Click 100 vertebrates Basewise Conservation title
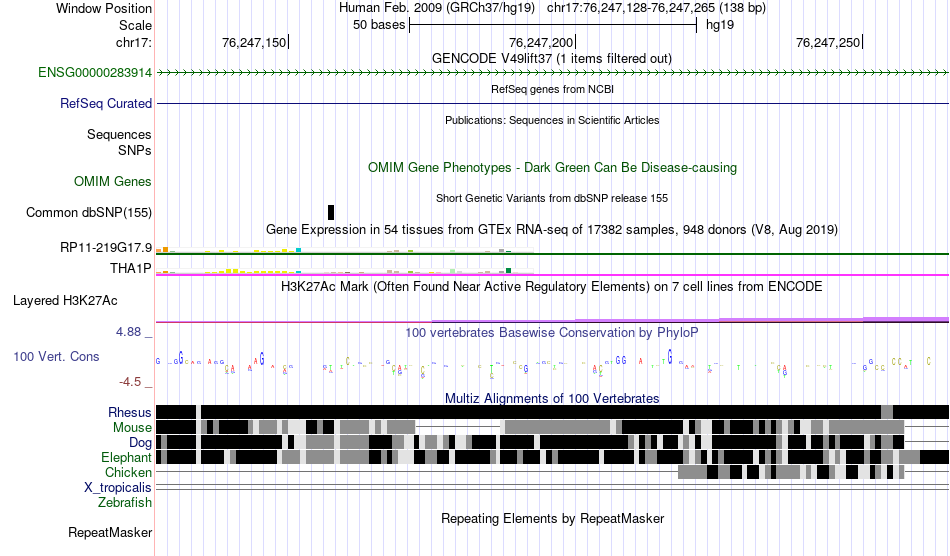 pos(552,333)
